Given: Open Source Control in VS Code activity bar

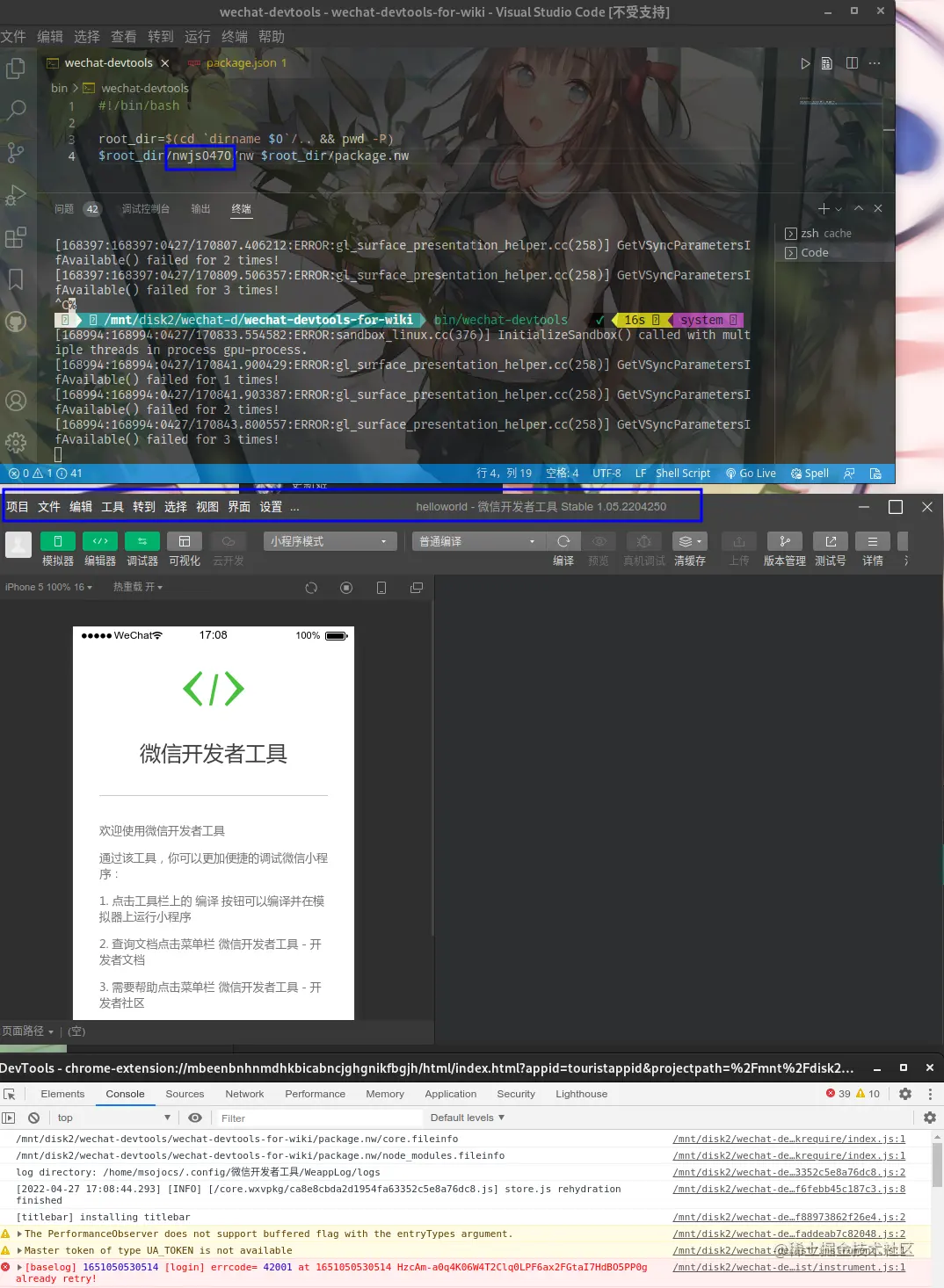Looking at the screenshot, I should 15,153.
